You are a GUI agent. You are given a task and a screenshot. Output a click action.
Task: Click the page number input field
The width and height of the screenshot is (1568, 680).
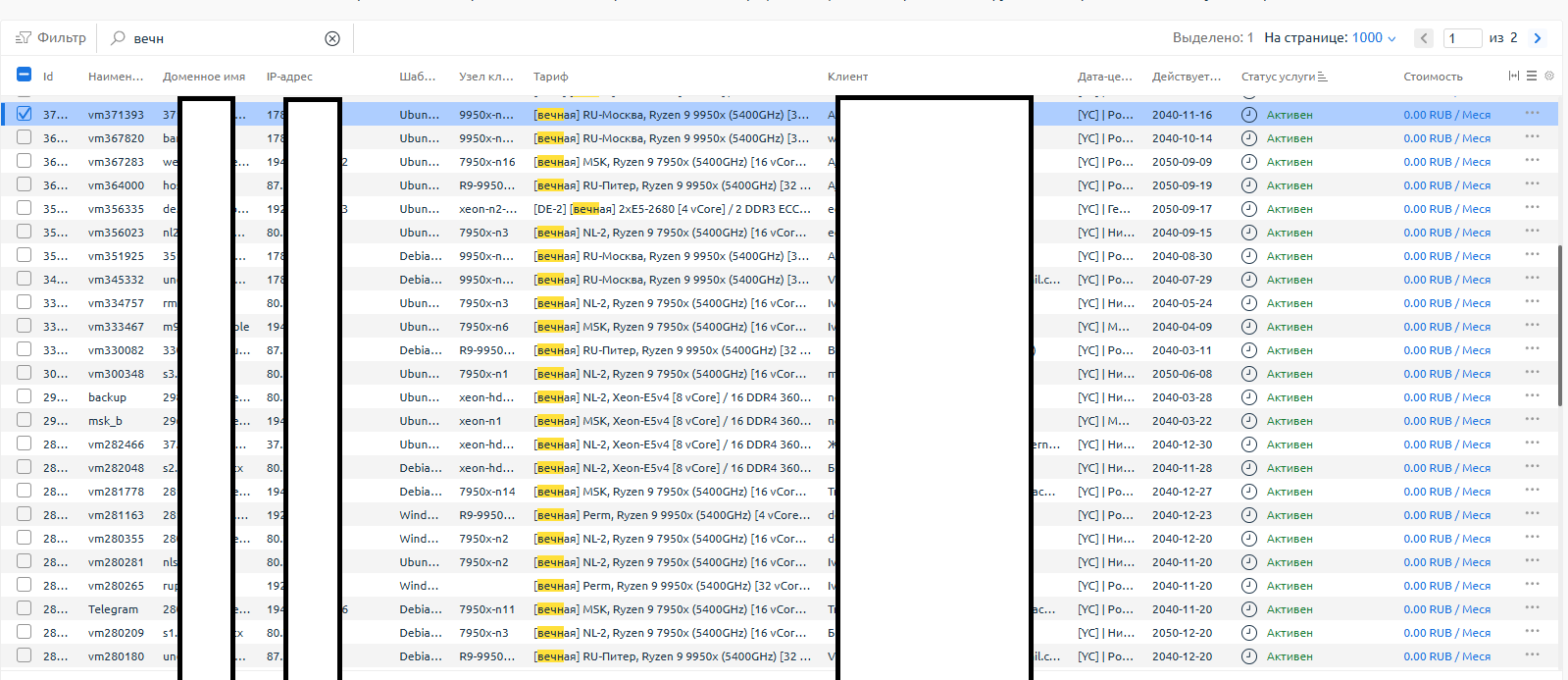click(x=1461, y=38)
